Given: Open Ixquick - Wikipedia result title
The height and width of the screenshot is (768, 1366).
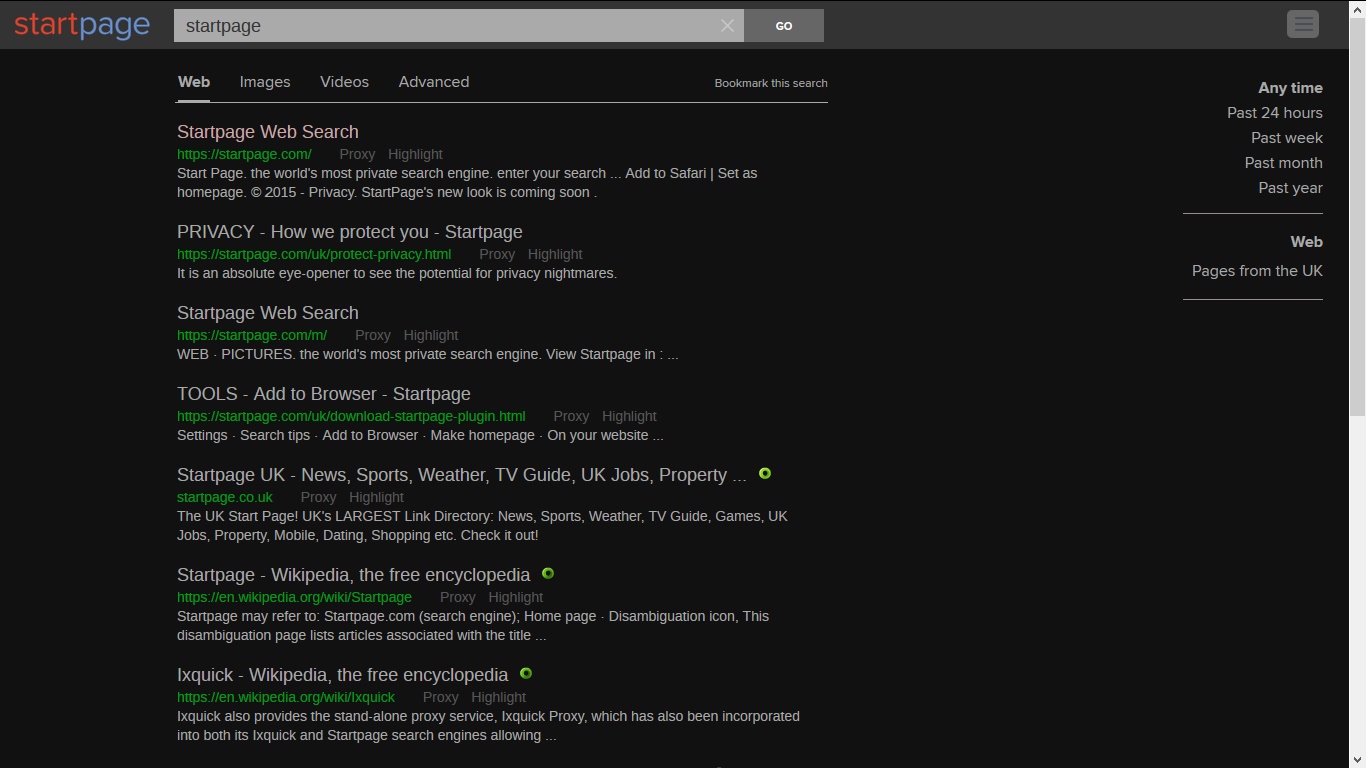Looking at the screenshot, I should tap(343, 675).
